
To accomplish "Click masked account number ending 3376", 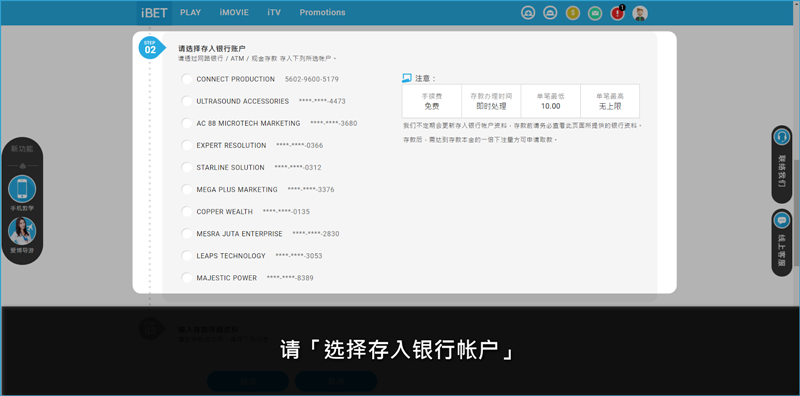I will [311, 189].
